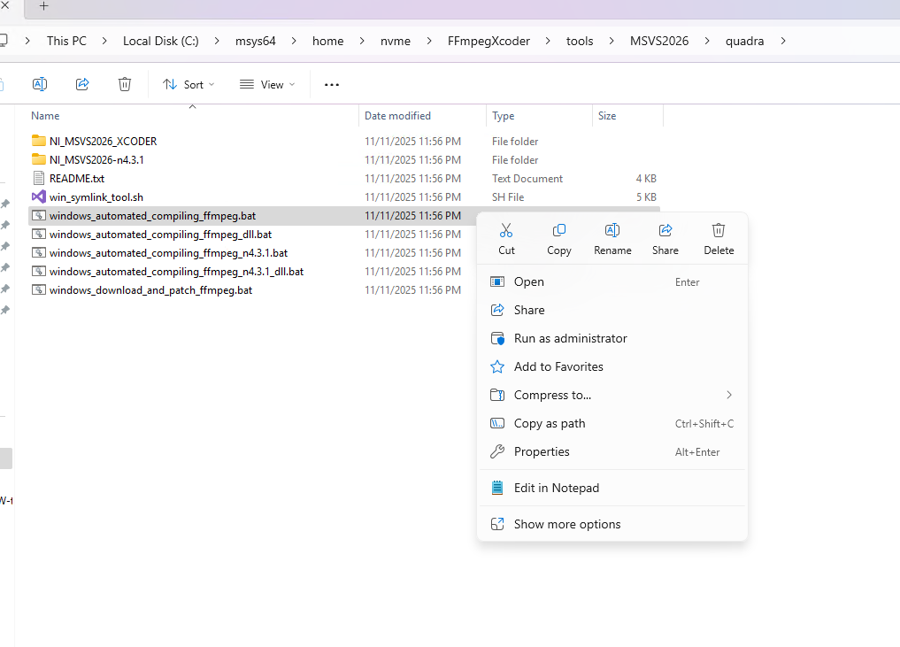Choose Run as administrator
This screenshot has height=647, width=900.
(612, 338)
